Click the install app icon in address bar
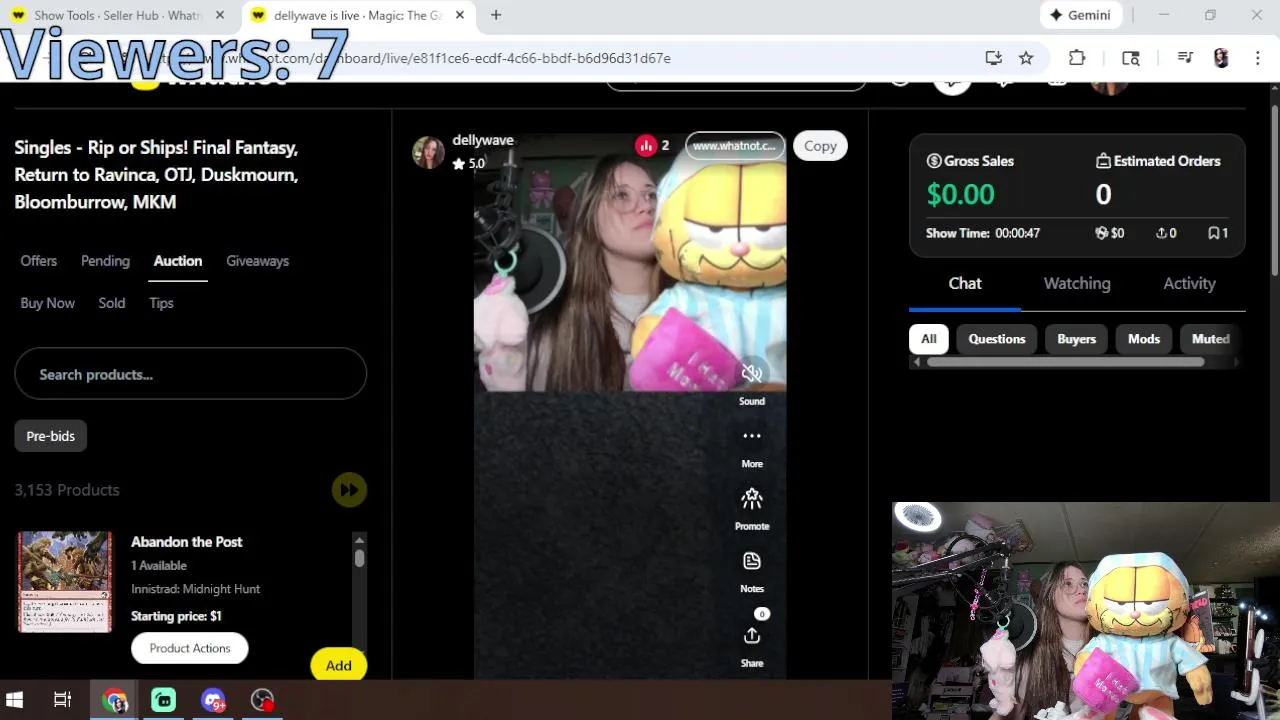1280x720 pixels. pos(993,58)
